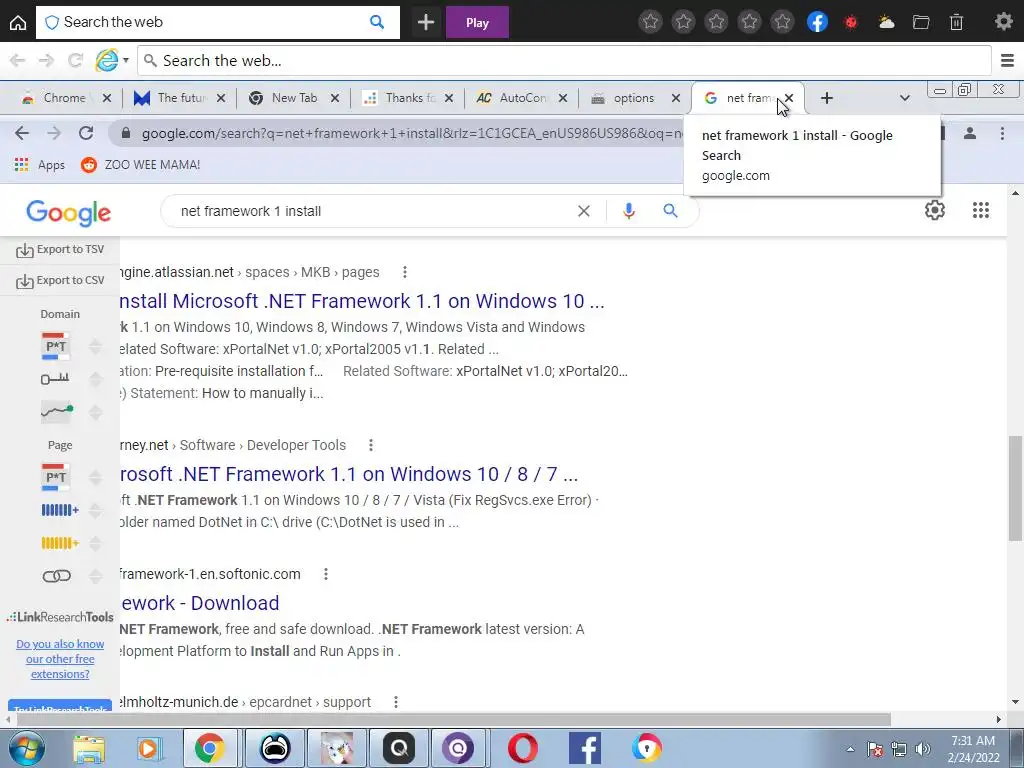The width and height of the screenshot is (1024, 768).
Task: Close the New Tab tab
Action: click(335, 98)
